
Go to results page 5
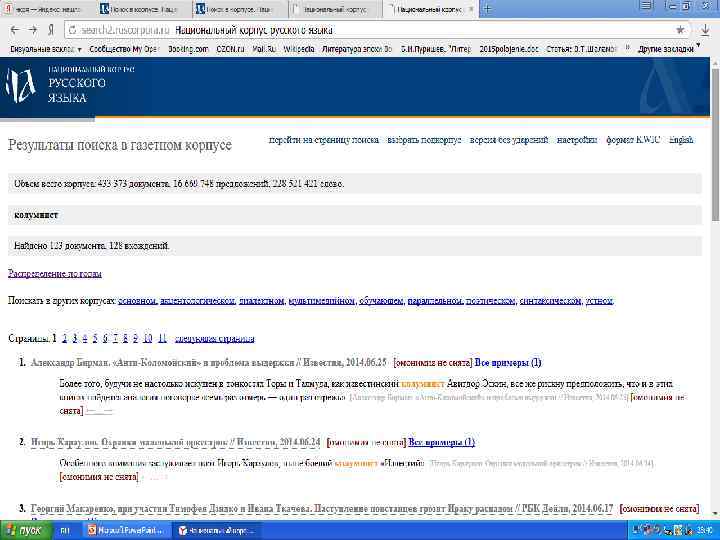[x=95, y=338]
